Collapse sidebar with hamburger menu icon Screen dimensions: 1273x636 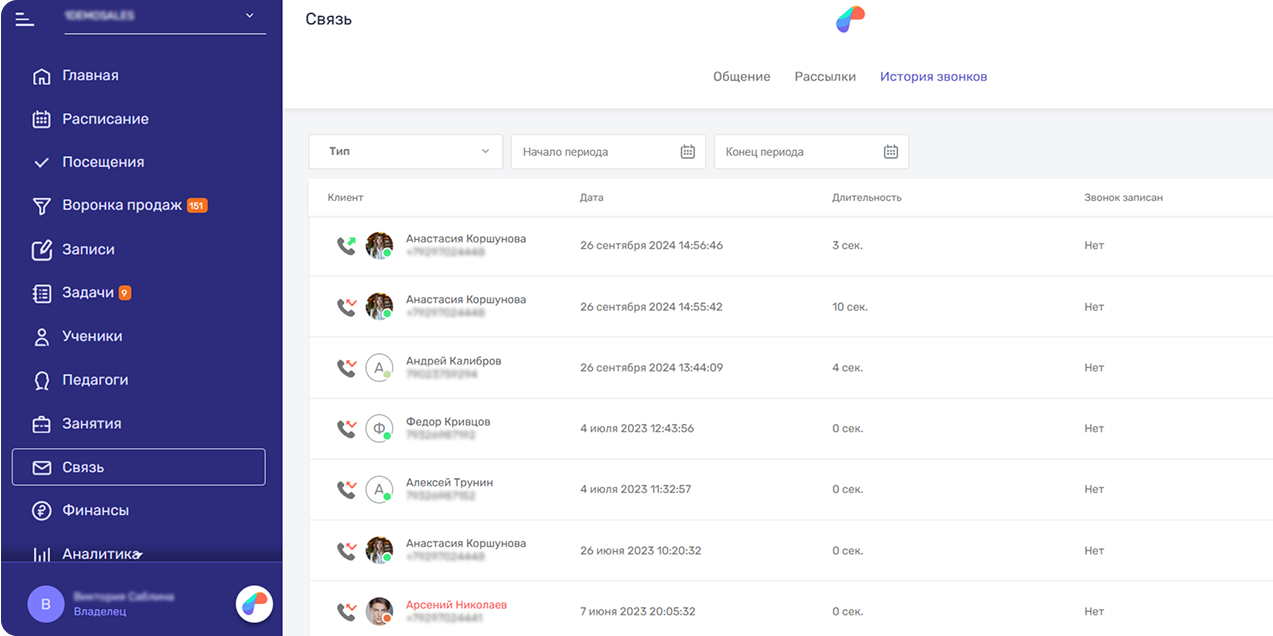click(25, 18)
